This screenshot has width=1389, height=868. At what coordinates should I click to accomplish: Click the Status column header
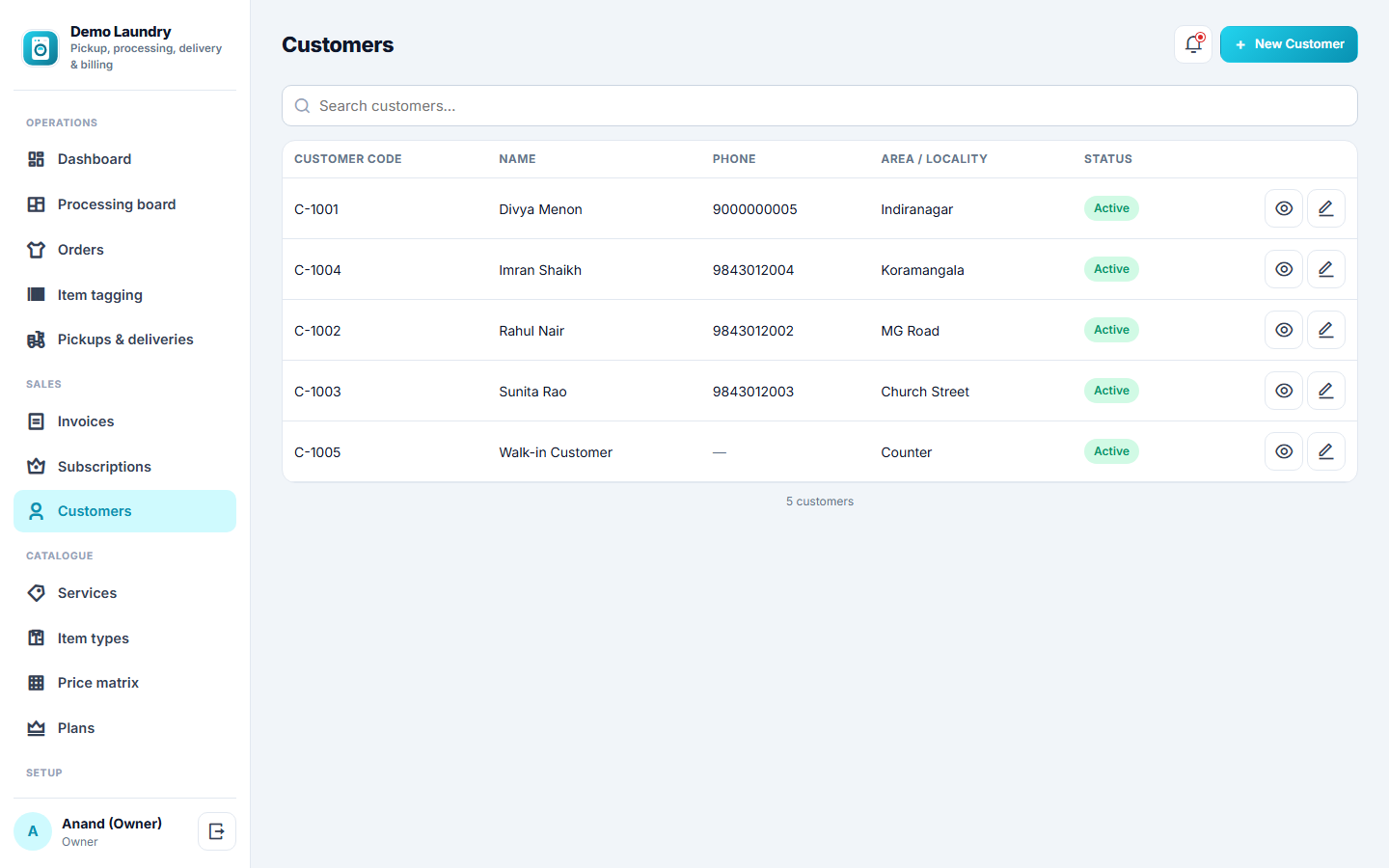pyautogui.click(x=1108, y=159)
